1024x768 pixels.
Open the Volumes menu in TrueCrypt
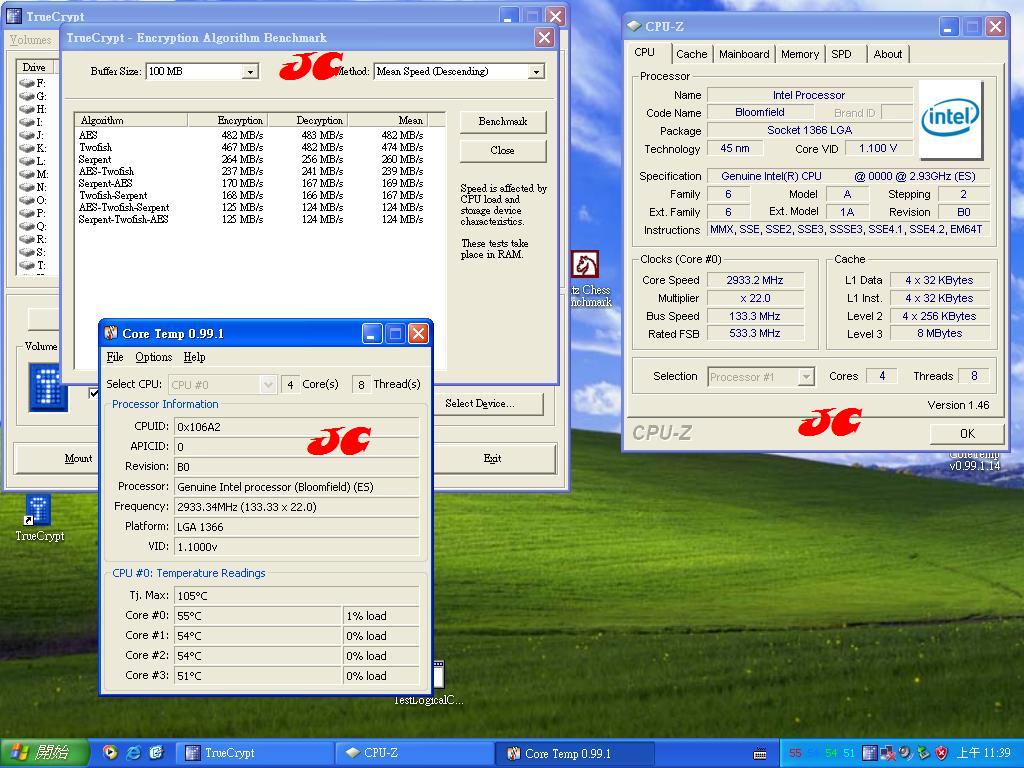tap(30, 40)
